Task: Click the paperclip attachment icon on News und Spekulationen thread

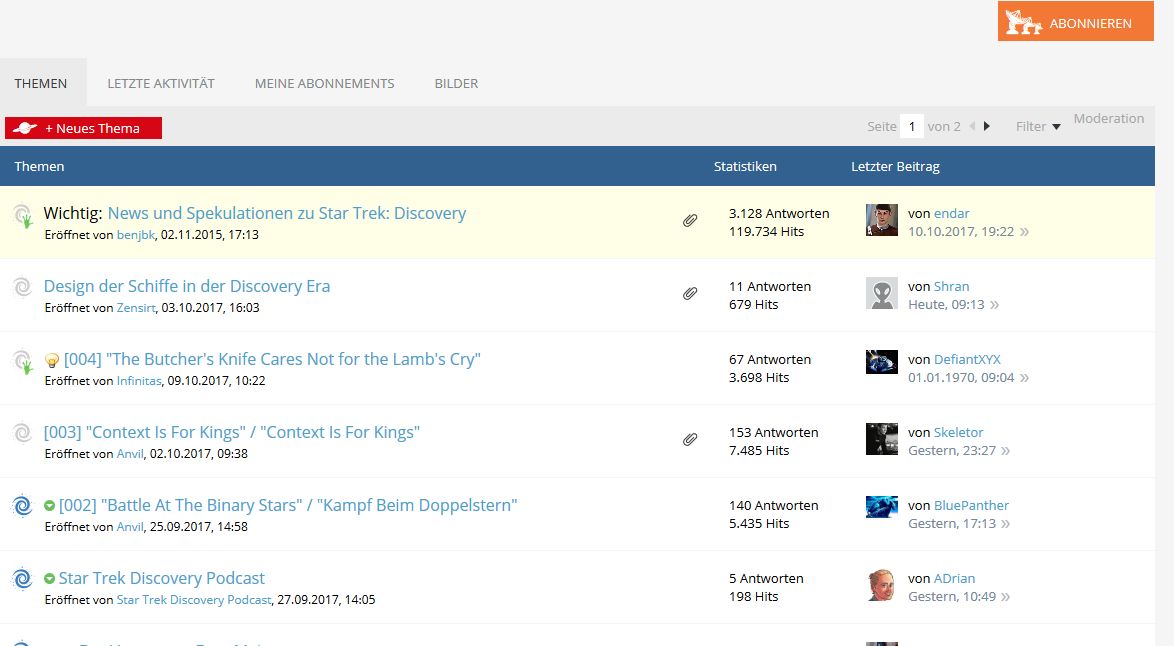Action: pyautogui.click(x=690, y=221)
